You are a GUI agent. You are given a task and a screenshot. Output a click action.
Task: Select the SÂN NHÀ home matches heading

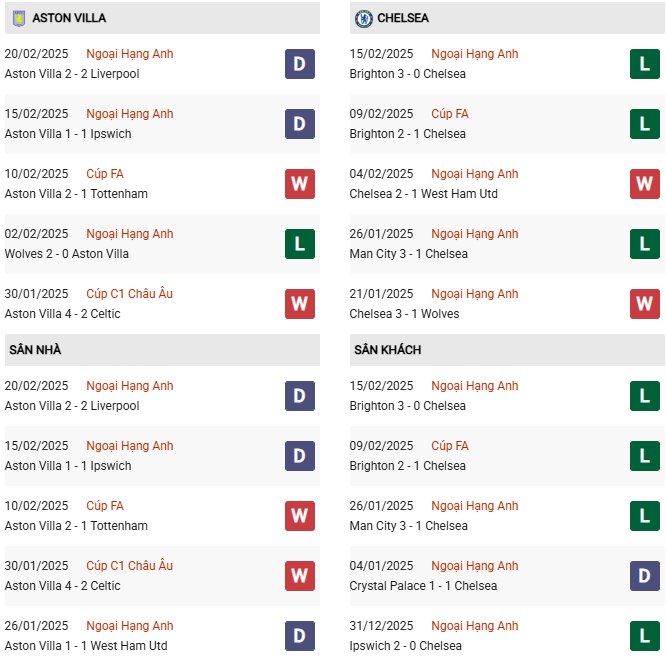35,350
